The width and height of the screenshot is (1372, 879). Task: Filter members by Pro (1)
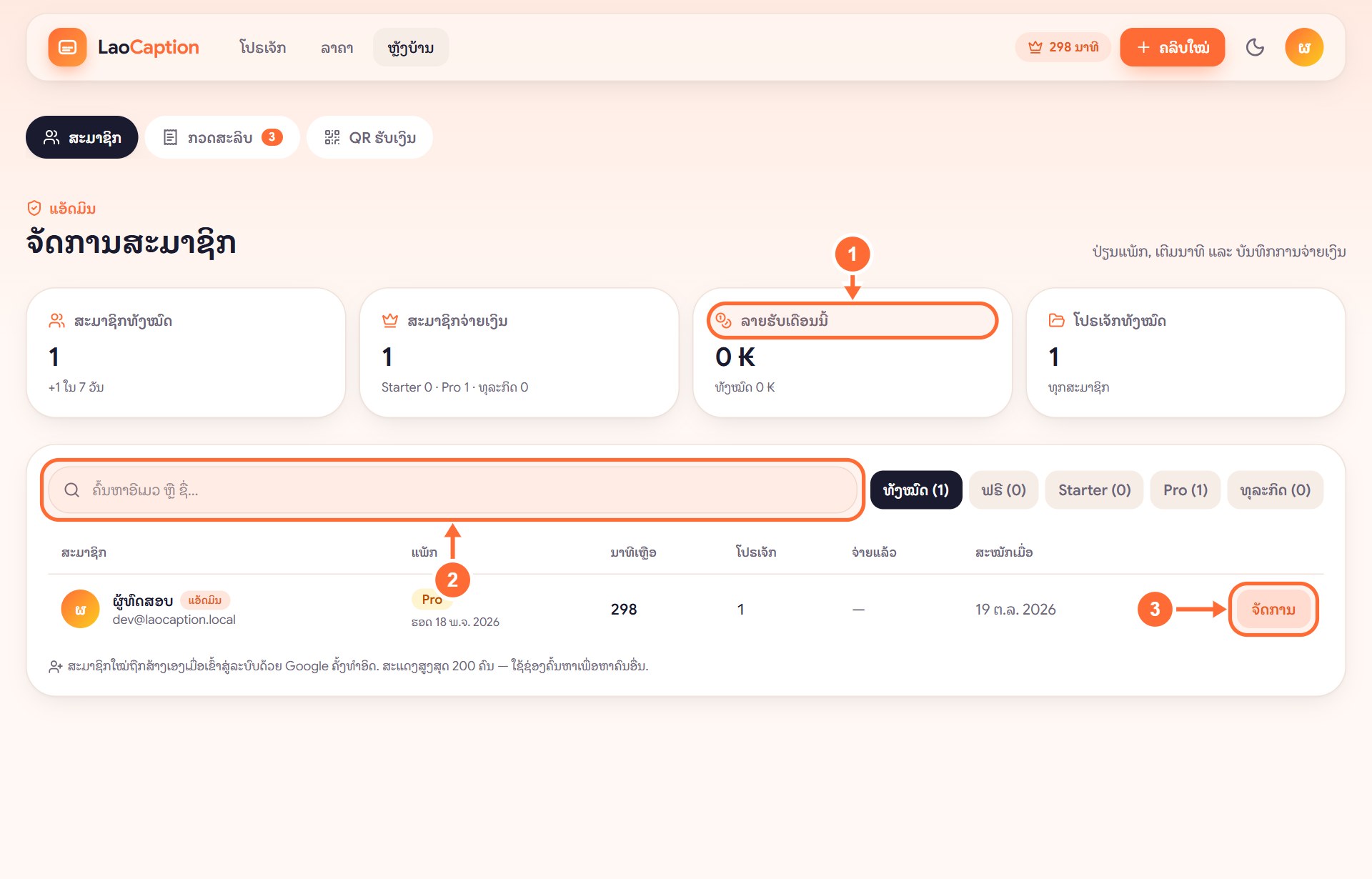click(x=1185, y=490)
